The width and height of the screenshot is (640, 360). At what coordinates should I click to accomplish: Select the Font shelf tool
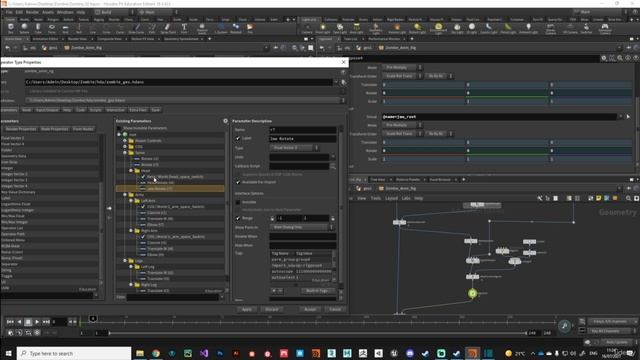184,28
